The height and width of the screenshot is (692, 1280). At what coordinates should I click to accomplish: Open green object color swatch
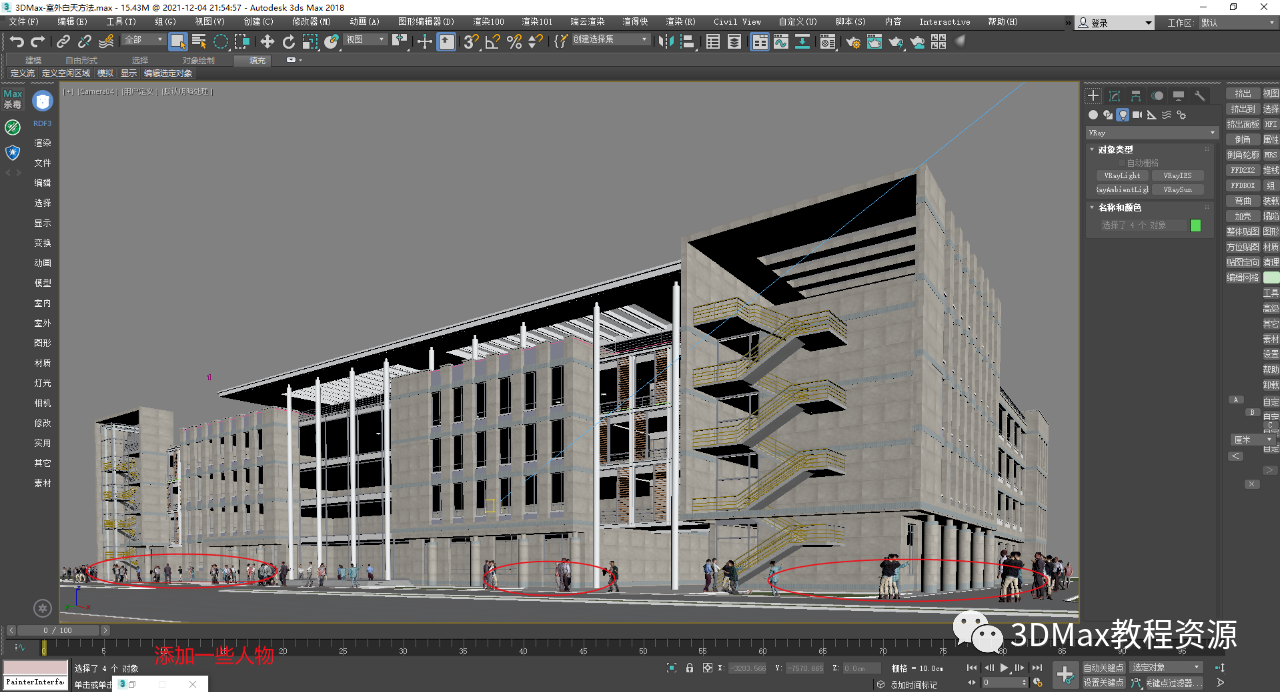coord(1195,225)
